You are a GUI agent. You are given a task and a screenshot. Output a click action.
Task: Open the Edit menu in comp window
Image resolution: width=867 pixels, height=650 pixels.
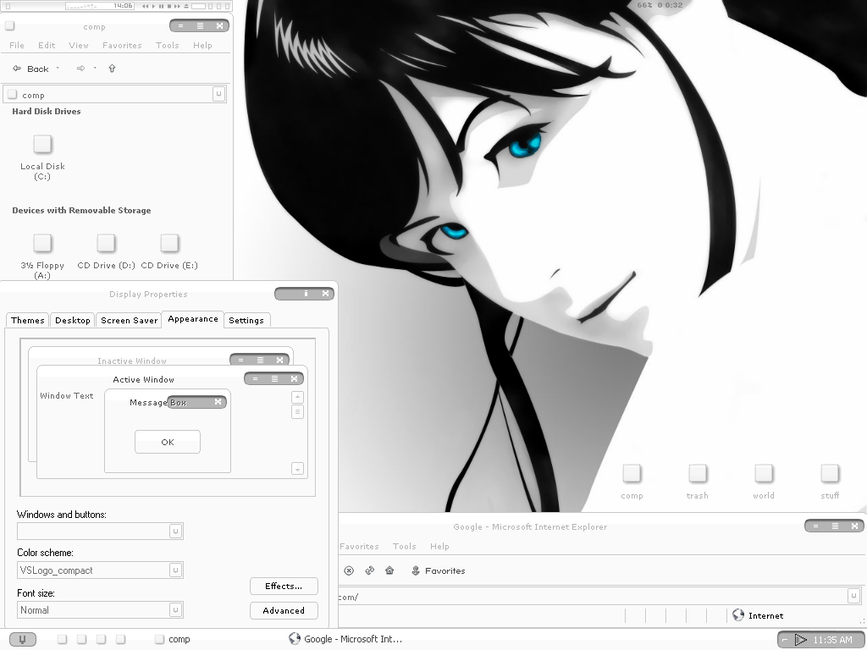click(46, 45)
